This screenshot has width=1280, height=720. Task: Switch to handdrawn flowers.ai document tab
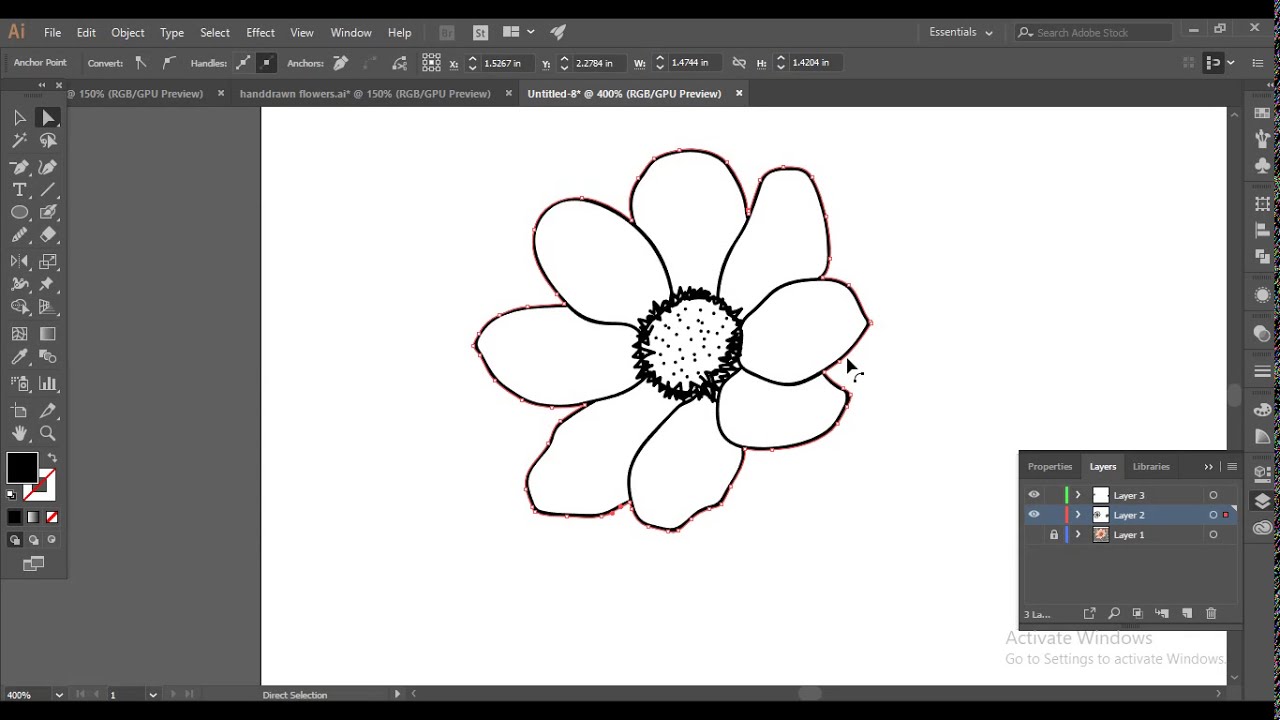(x=365, y=94)
